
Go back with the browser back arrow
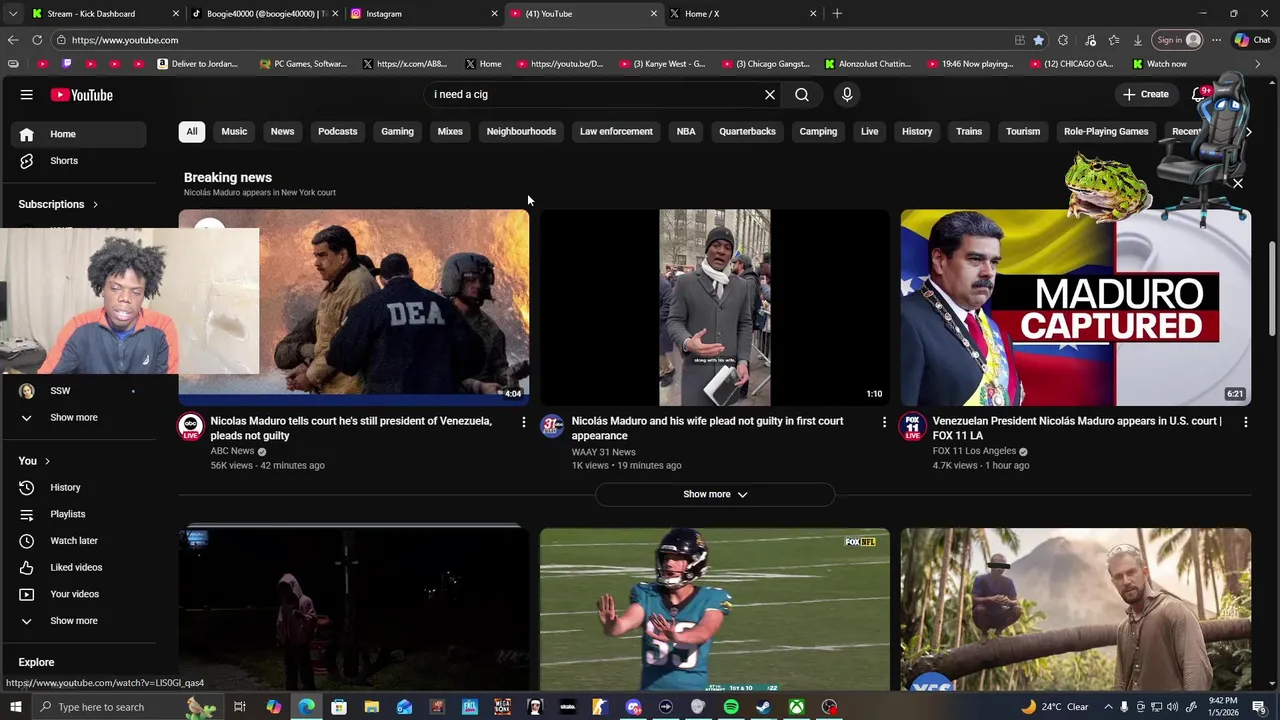(x=12, y=40)
